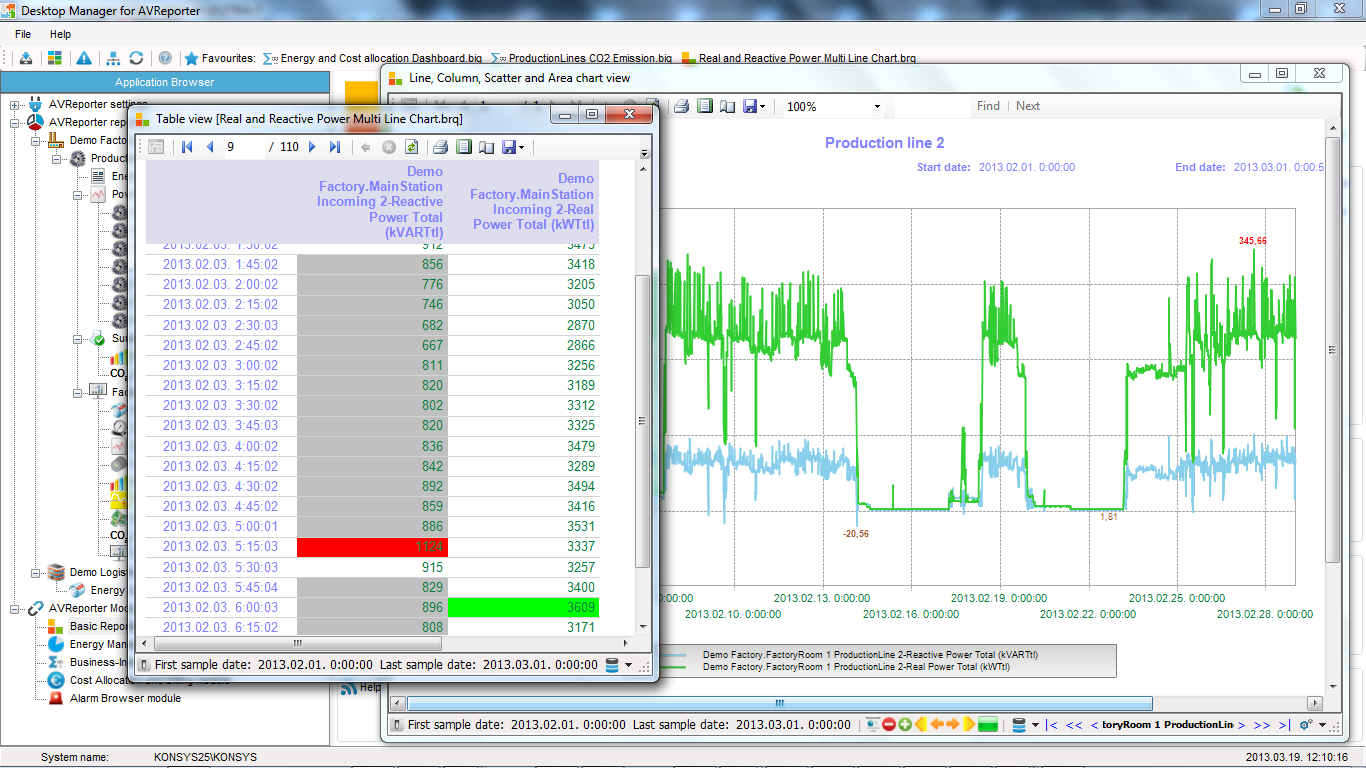Click the page number field in Table view
This screenshot has width=1366, height=768.
(x=244, y=147)
